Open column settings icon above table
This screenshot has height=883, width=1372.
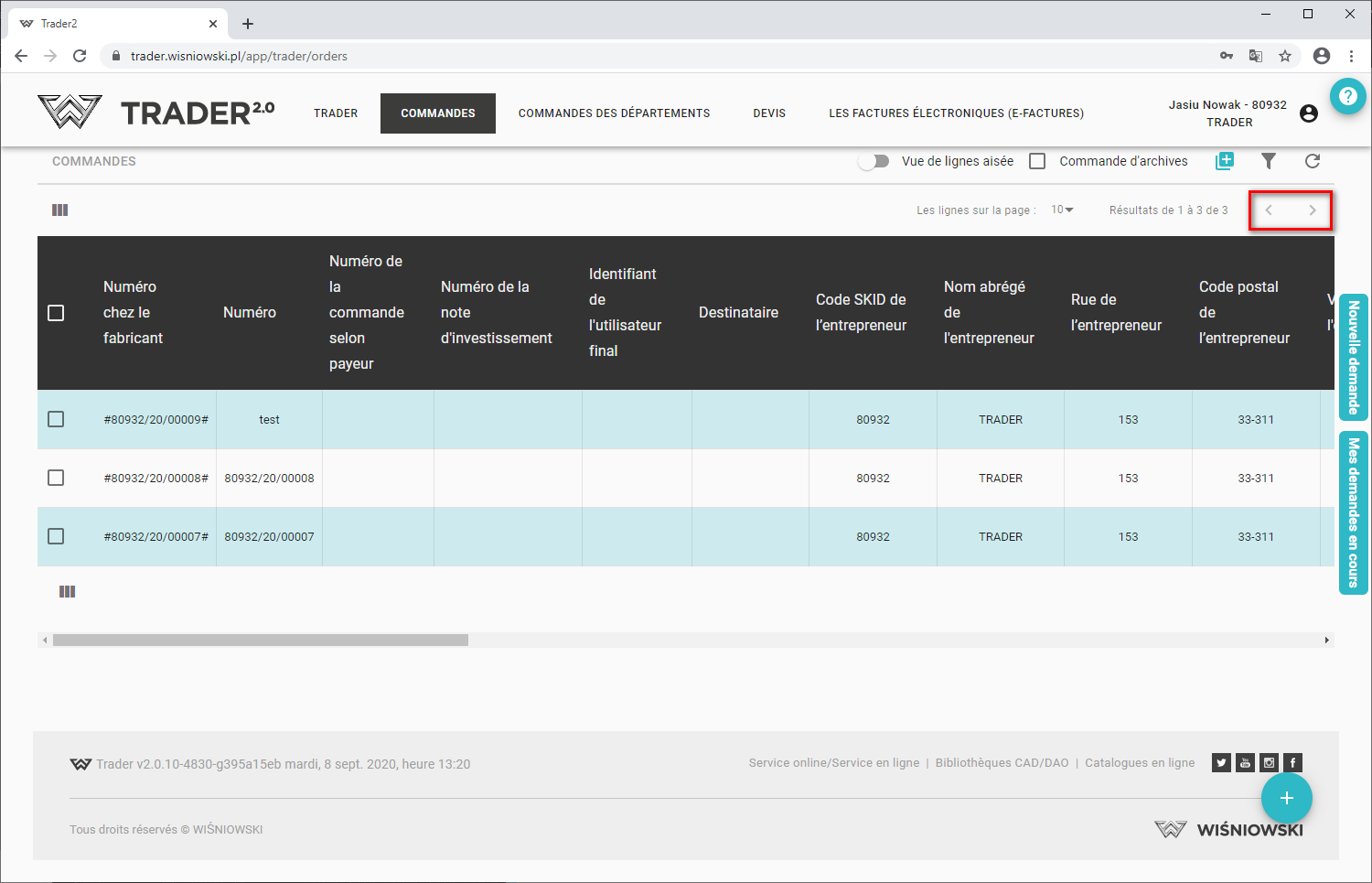[x=60, y=210]
